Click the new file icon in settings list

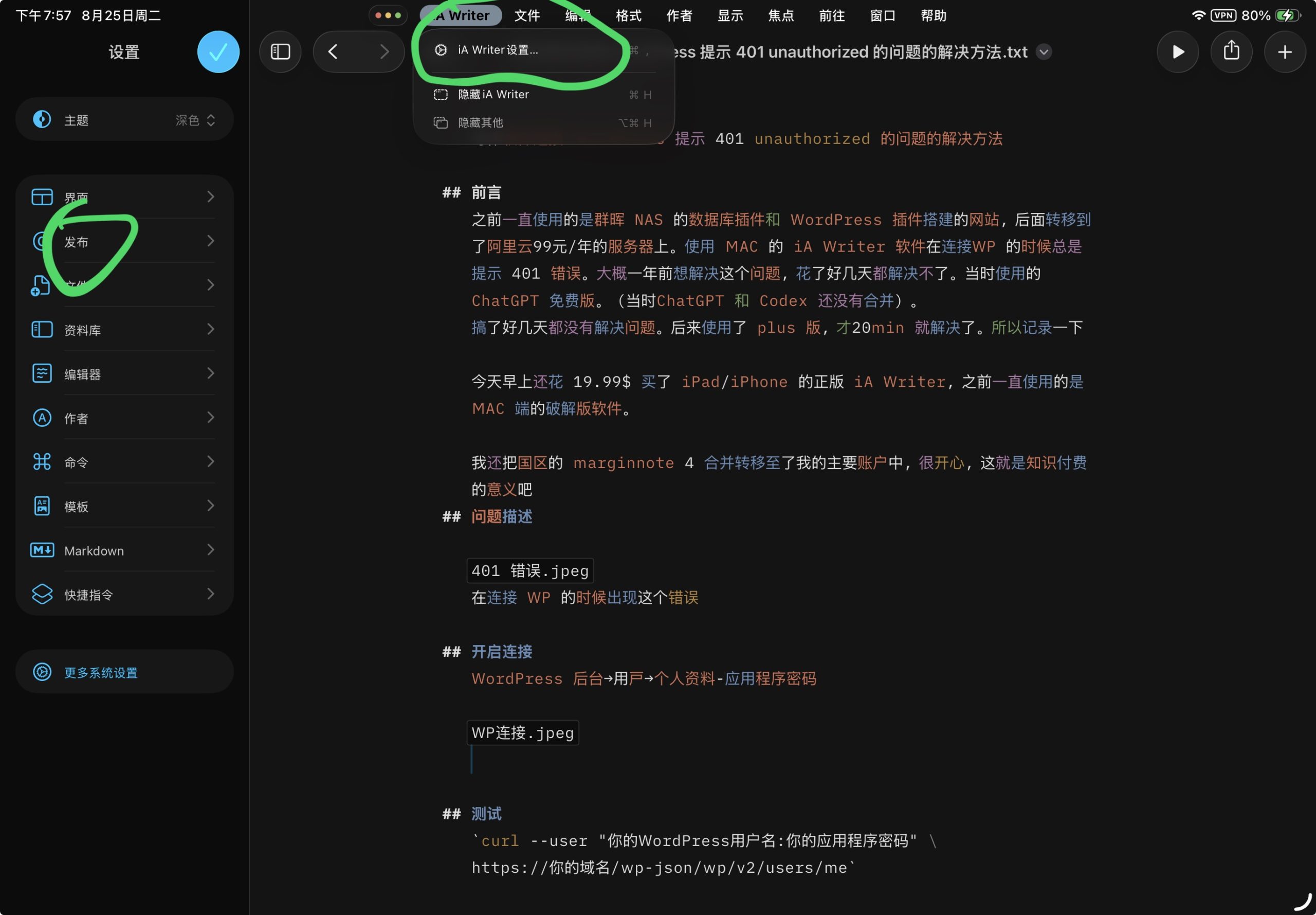[40, 285]
